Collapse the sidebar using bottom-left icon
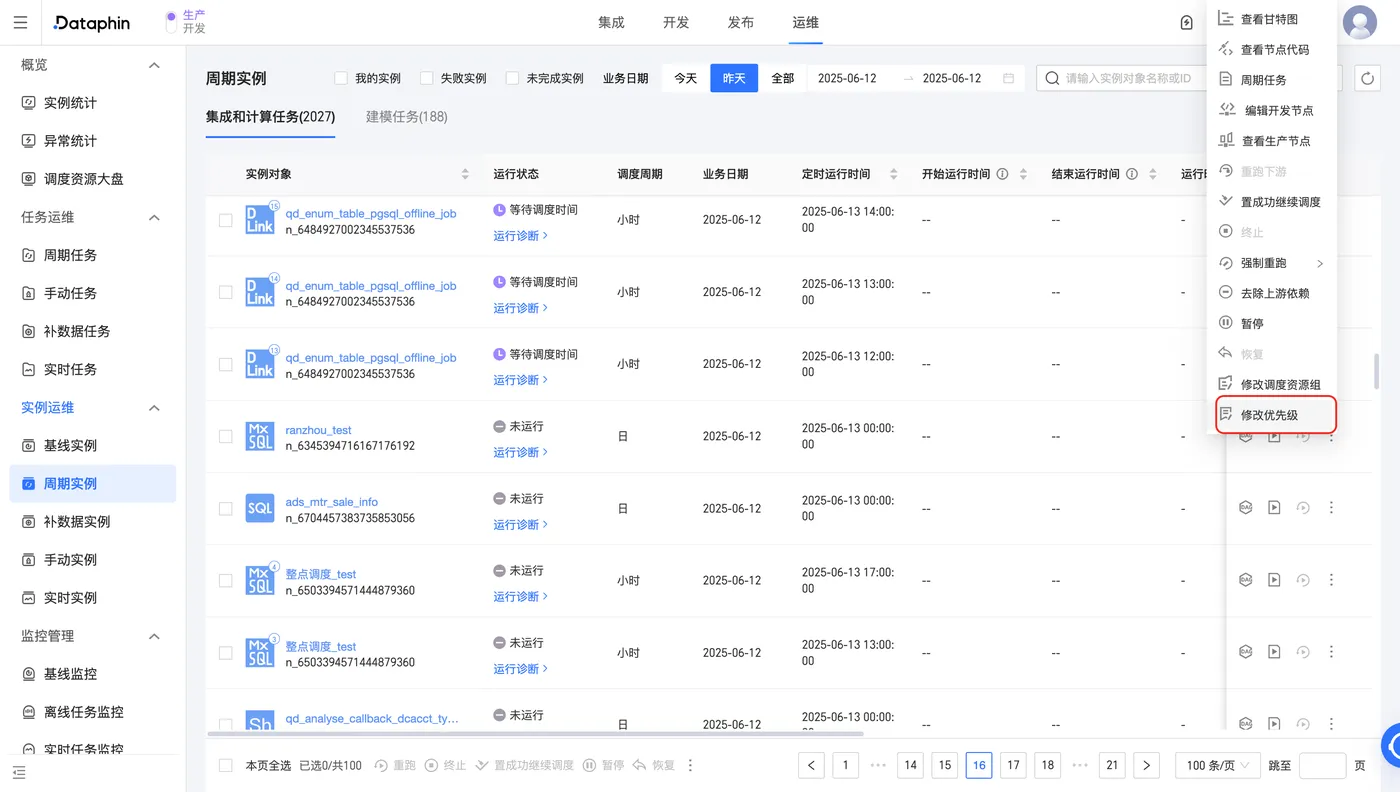The width and height of the screenshot is (1400, 792). [19, 772]
